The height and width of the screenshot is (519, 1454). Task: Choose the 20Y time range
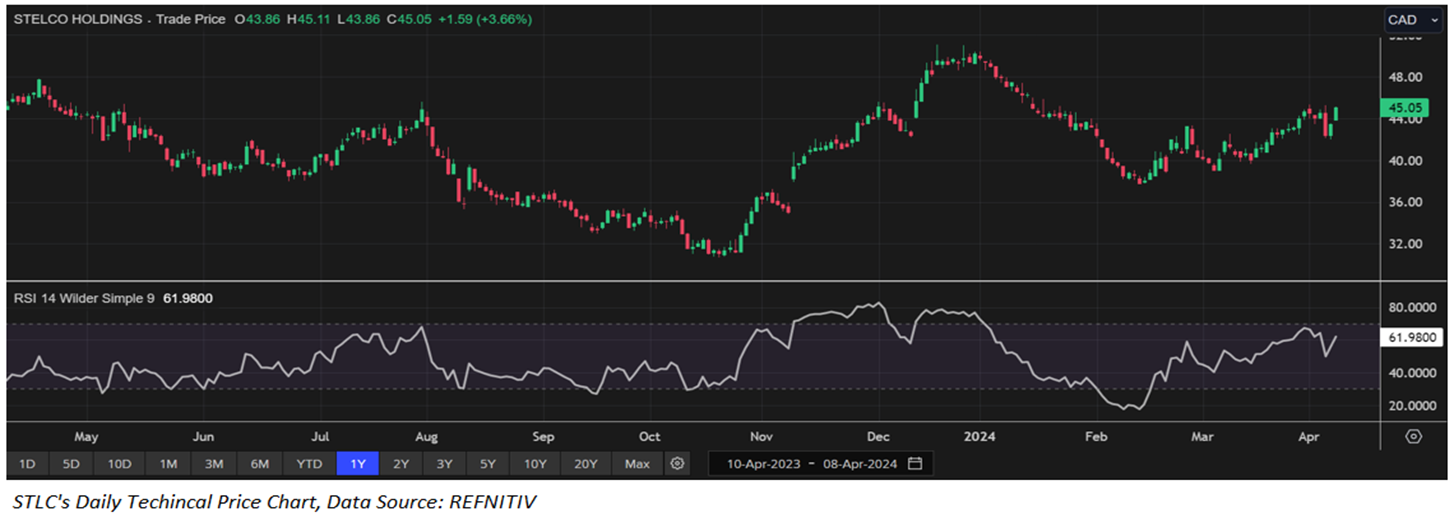click(586, 464)
